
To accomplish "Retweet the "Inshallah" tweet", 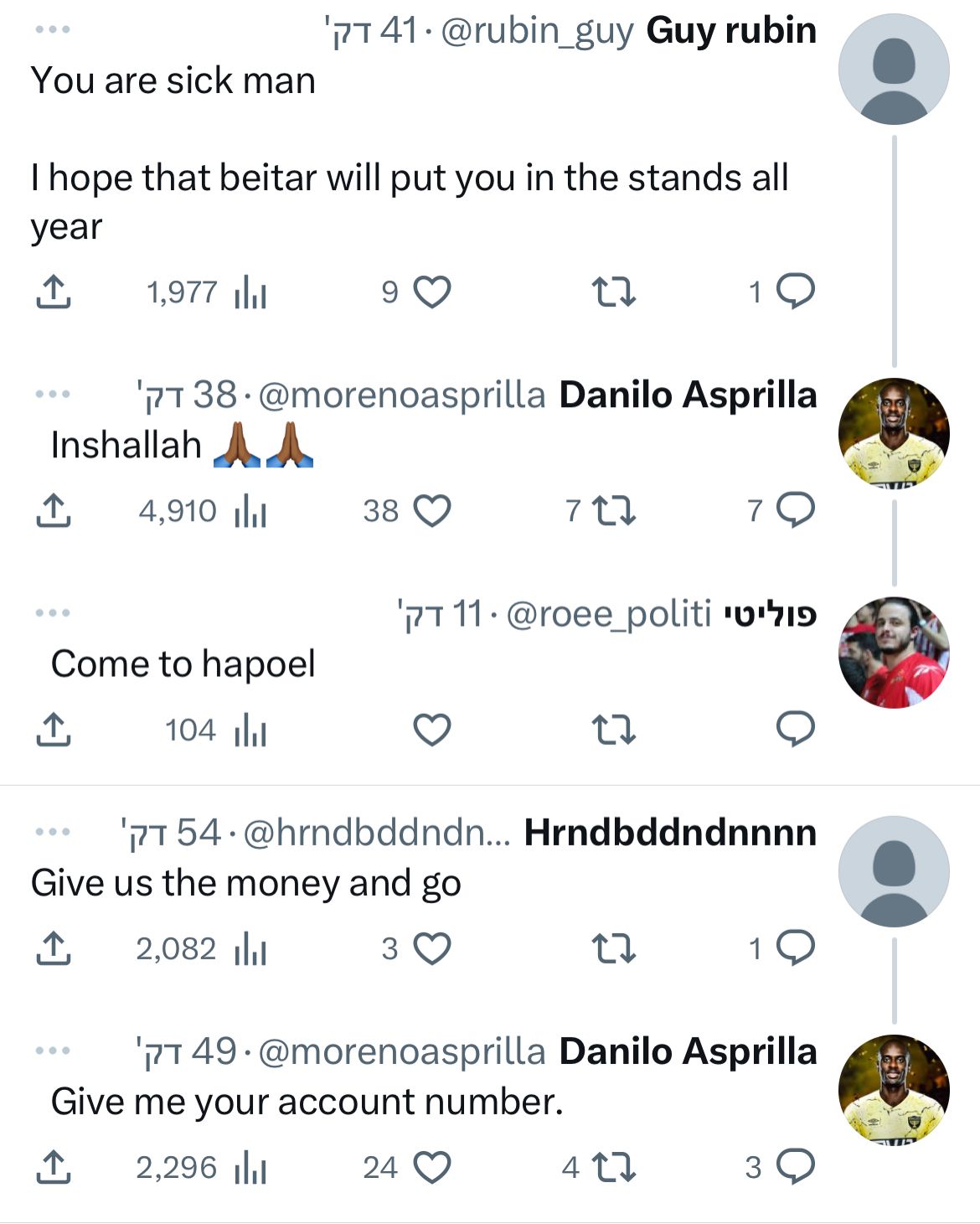I will pyautogui.click(x=613, y=511).
